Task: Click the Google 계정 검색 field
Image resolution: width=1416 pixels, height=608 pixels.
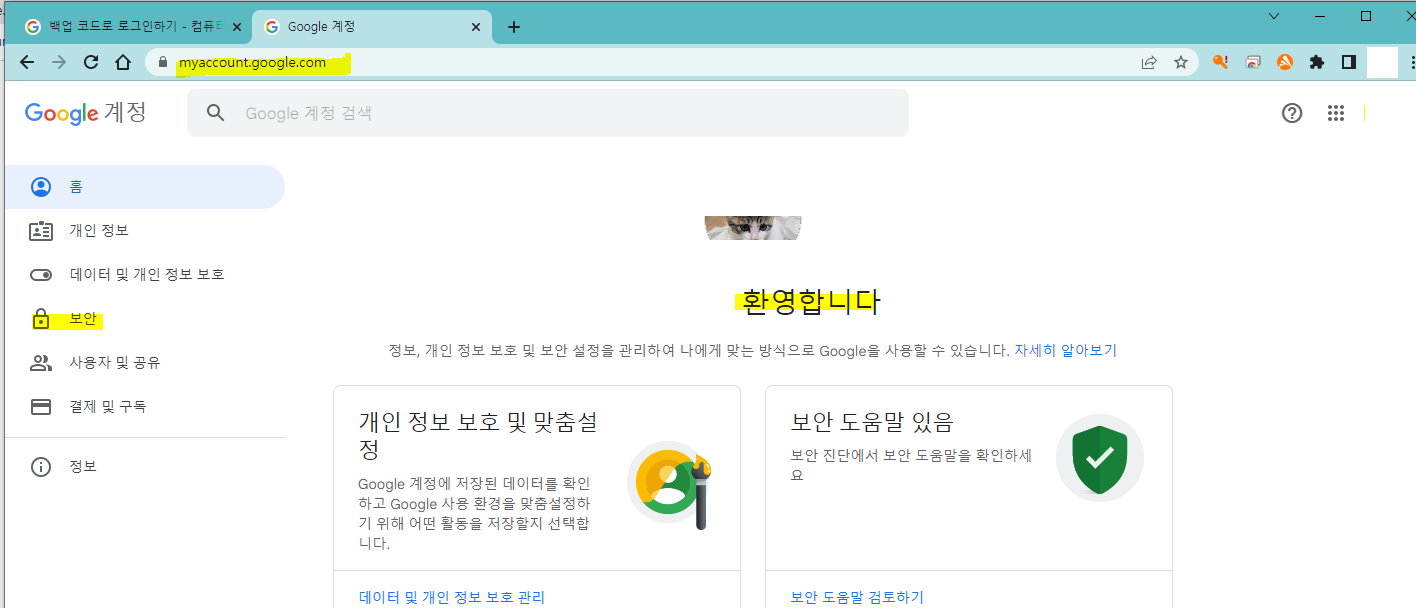Action: click(x=548, y=113)
